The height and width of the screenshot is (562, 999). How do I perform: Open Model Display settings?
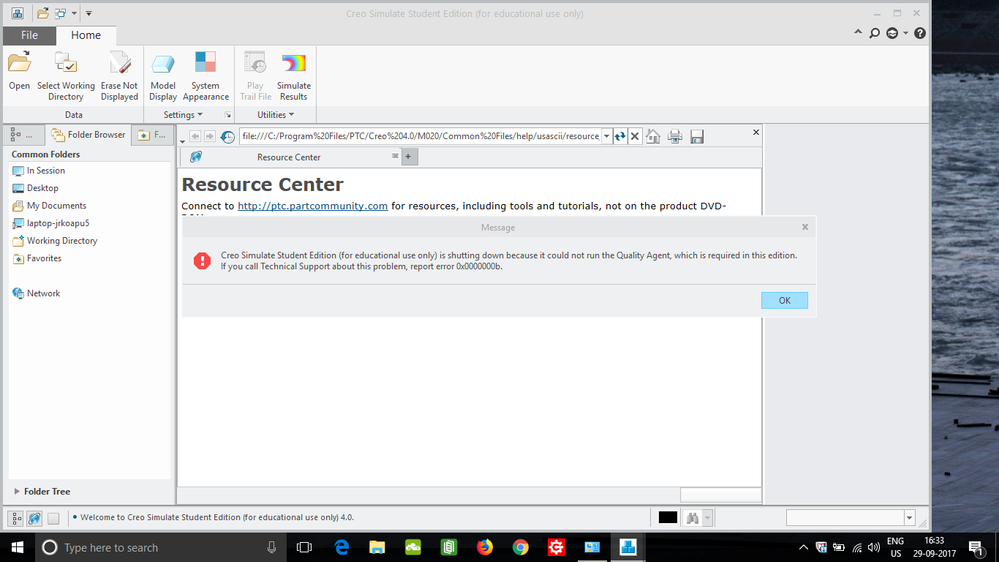pos(162,76)
